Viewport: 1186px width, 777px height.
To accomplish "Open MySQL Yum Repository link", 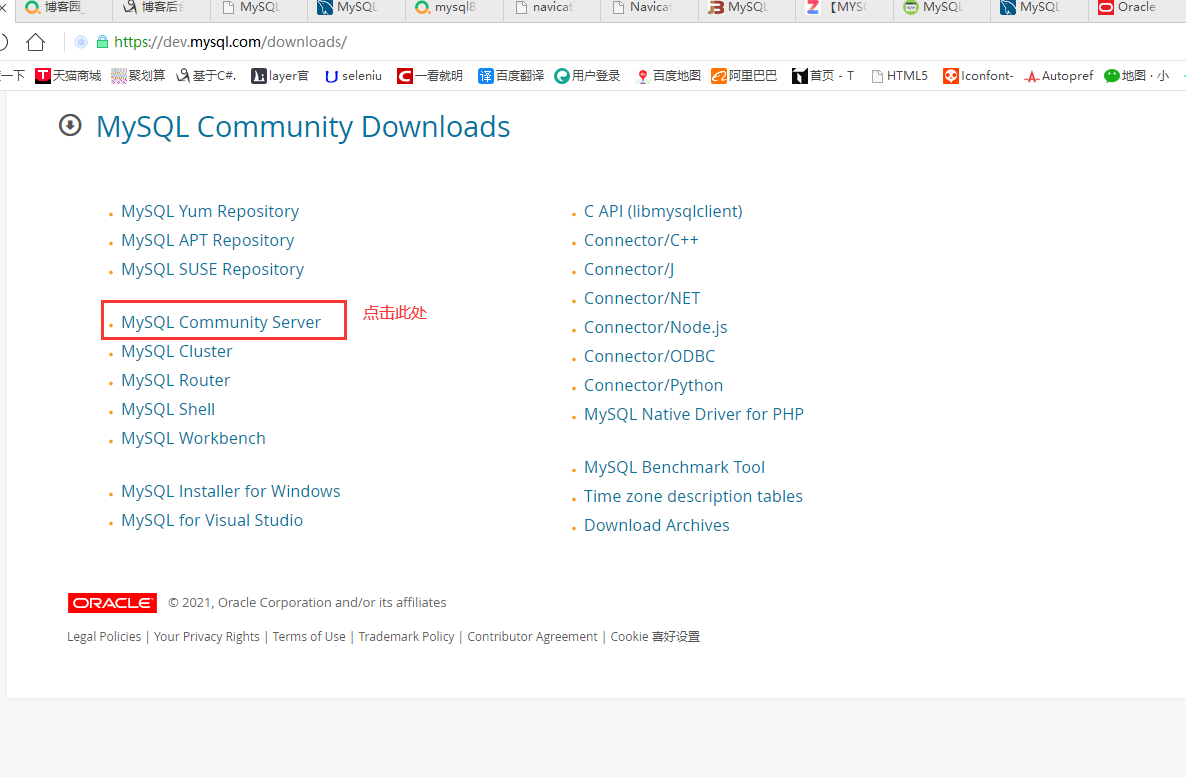I will (210, 211).
